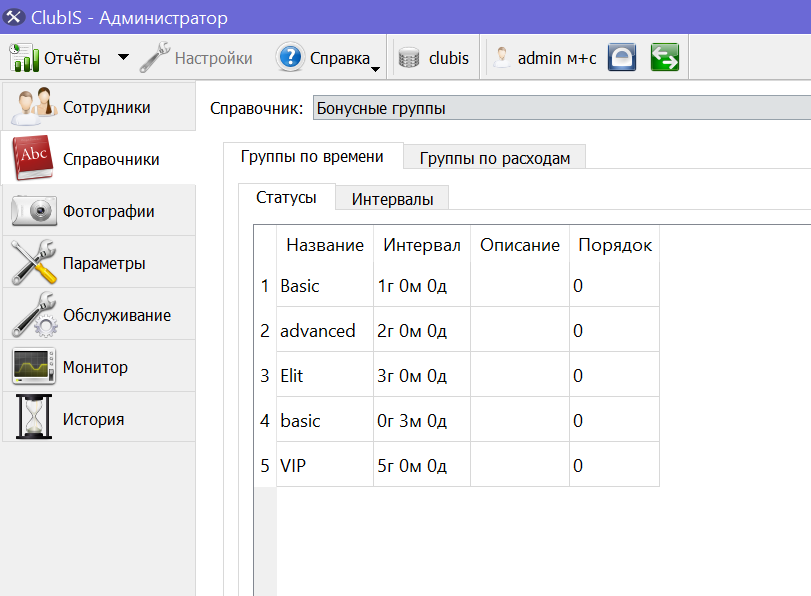This screenshot has height=596, width=811.
Task: Open the Отчёты reports chart icon
Action: (24, 57)
